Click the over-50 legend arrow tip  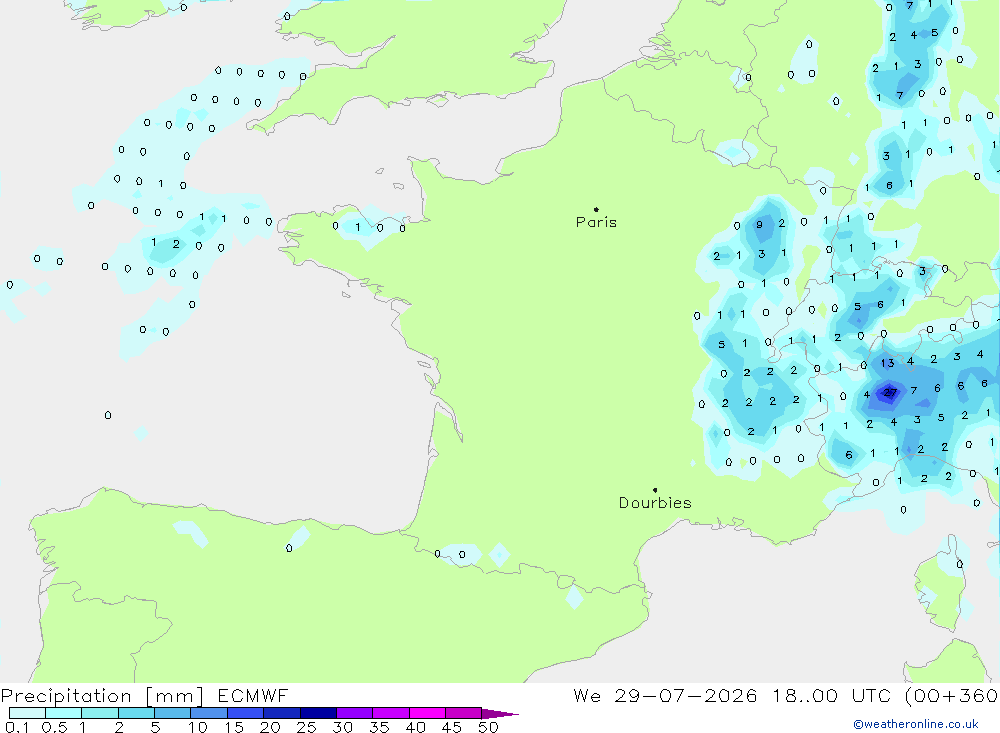coord(501,713)
